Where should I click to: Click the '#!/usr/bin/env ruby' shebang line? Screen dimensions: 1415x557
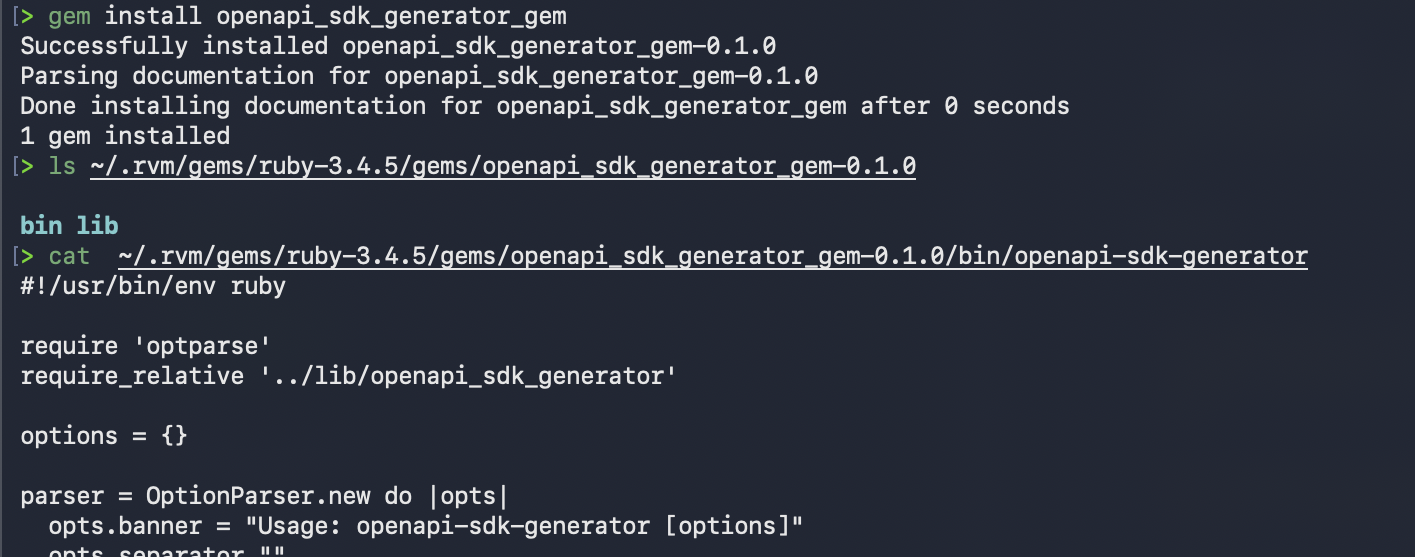[x=153, y=286]
